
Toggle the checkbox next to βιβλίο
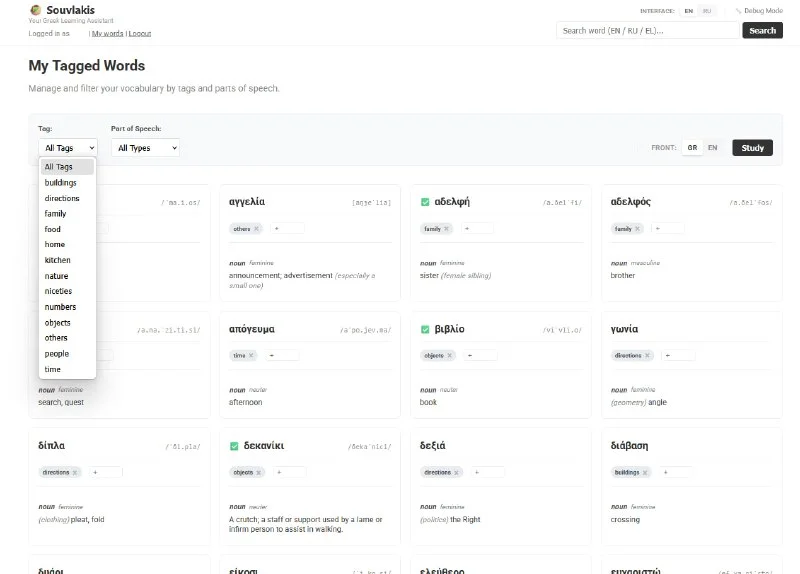pos(425,329)
